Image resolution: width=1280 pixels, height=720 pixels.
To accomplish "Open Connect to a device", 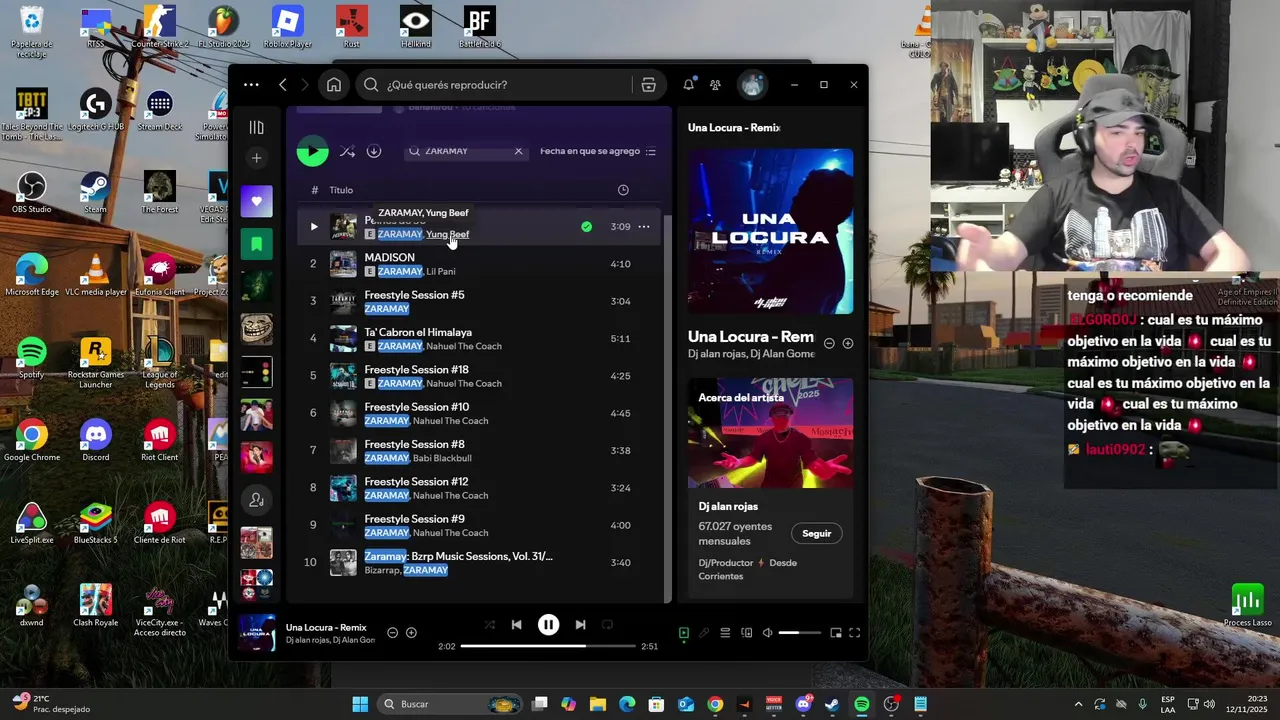I will coord(746,633).
